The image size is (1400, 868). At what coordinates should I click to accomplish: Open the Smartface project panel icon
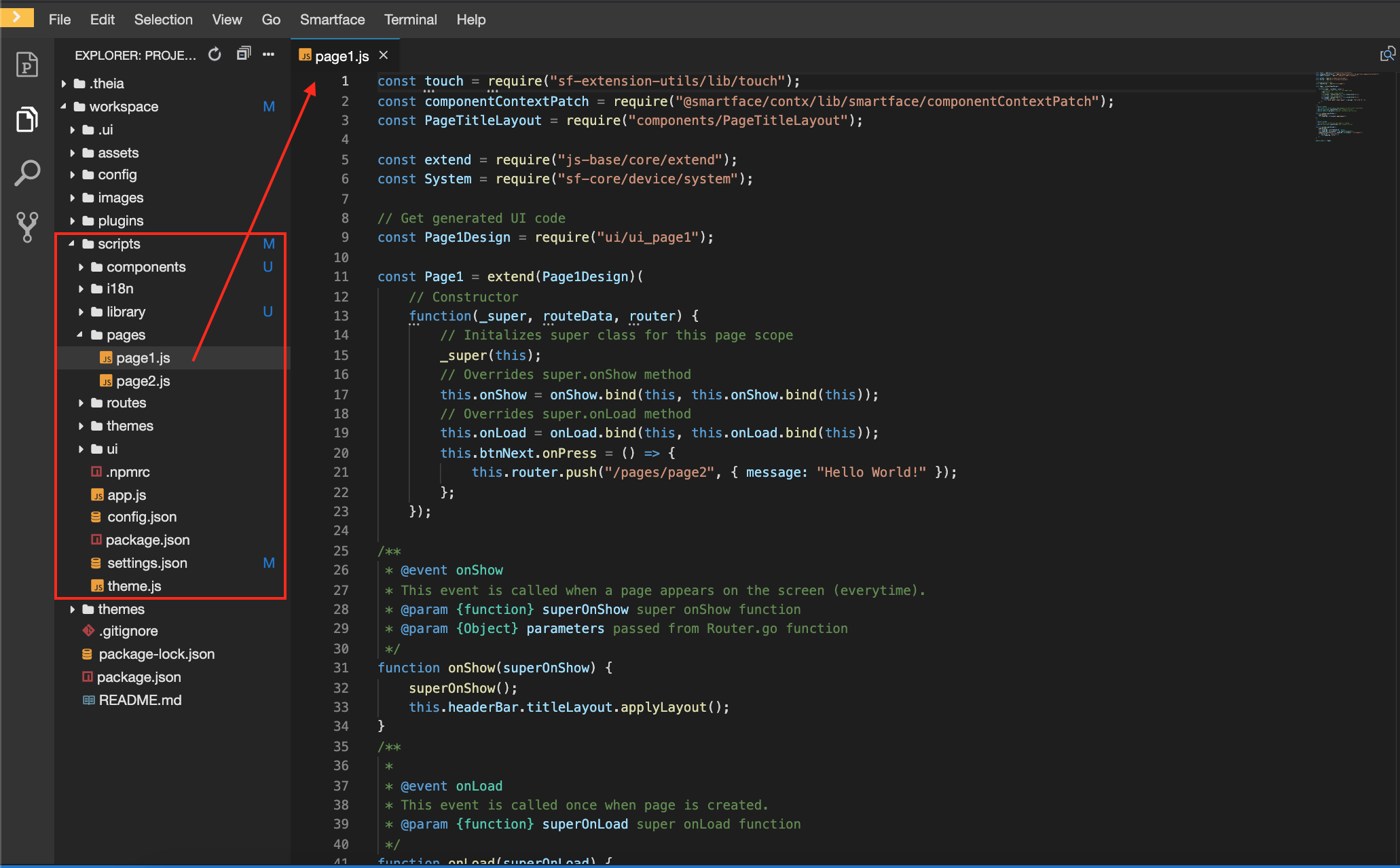pos(26,65)
